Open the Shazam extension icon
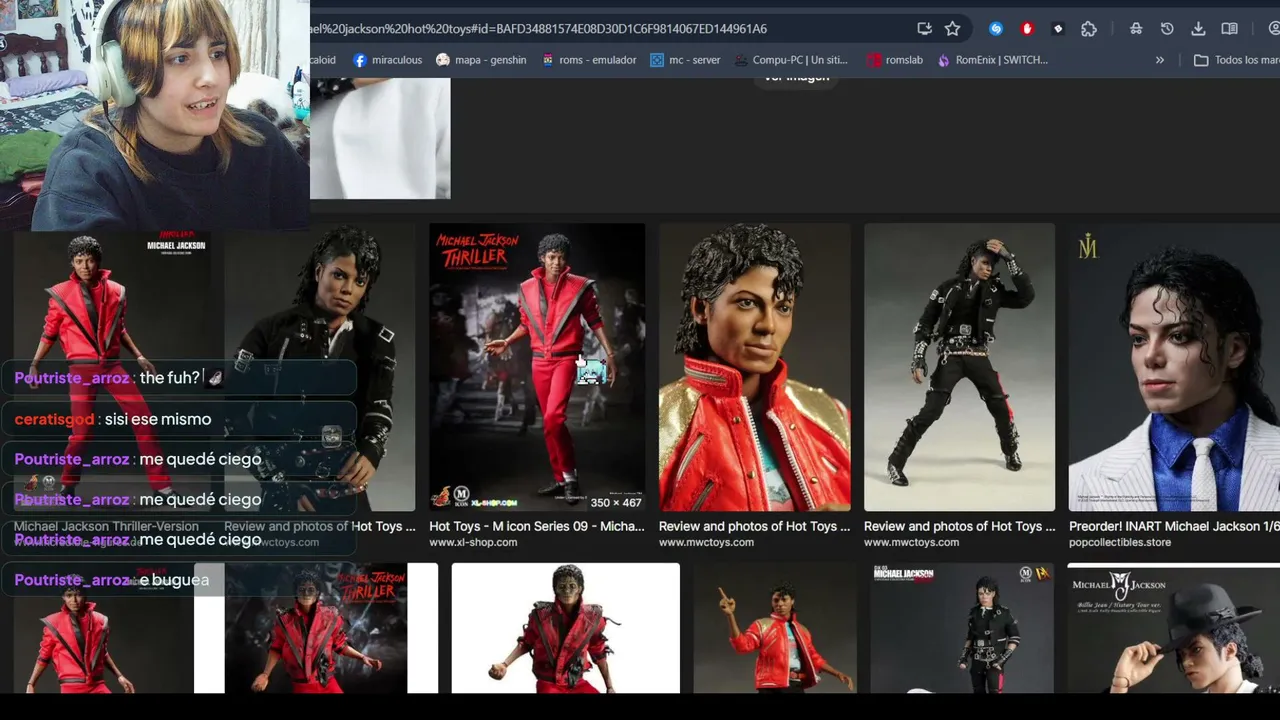 [x=996, y=29]
